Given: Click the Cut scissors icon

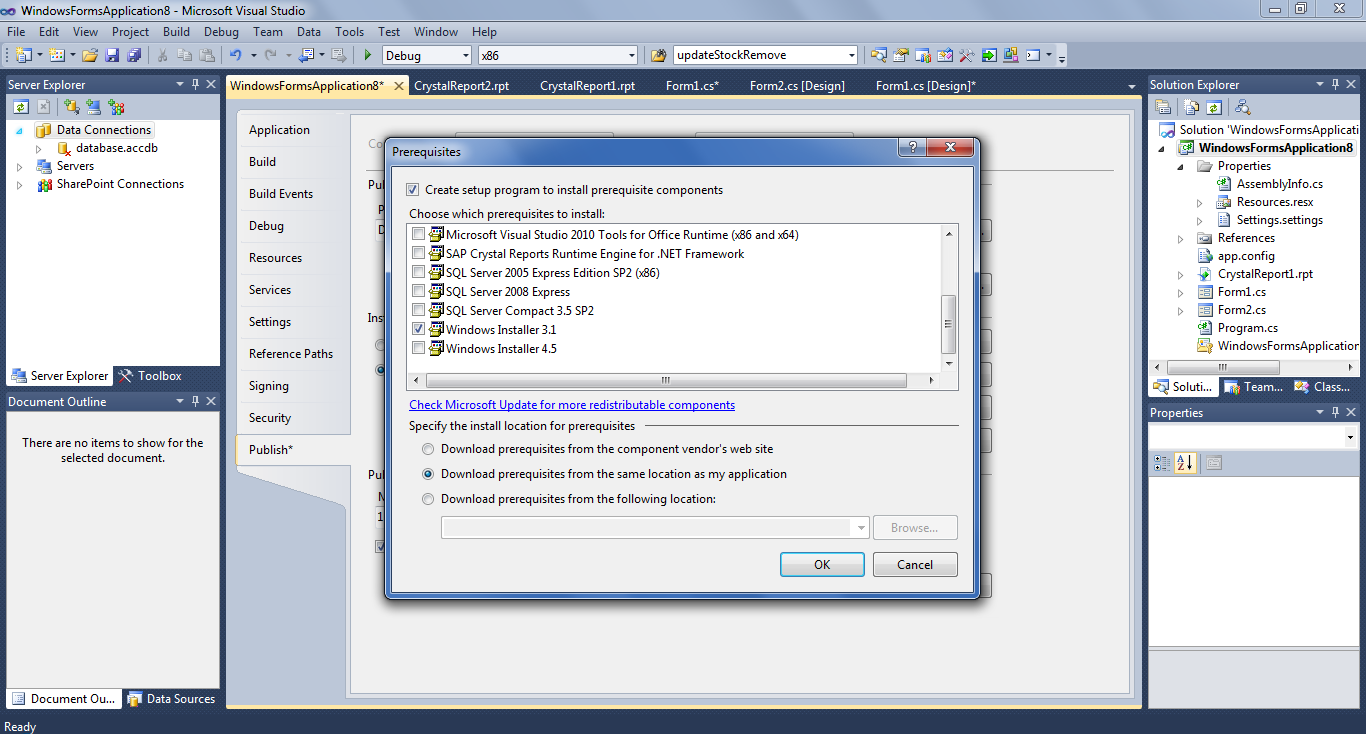Looking at the screenshot, I should (x=163, y=56).
